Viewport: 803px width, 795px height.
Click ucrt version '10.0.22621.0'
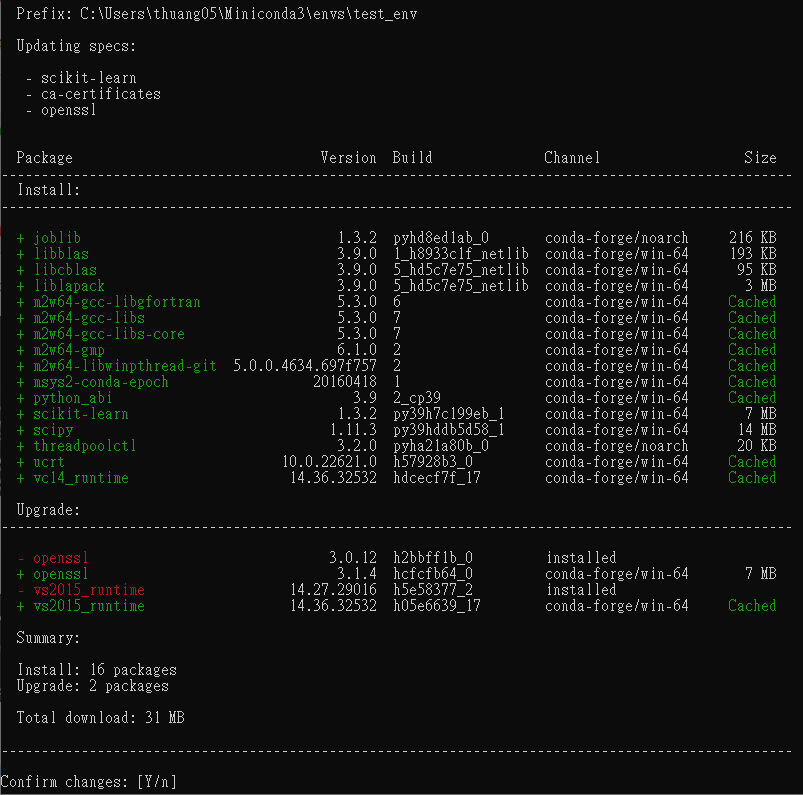click(x=329, y=462)
